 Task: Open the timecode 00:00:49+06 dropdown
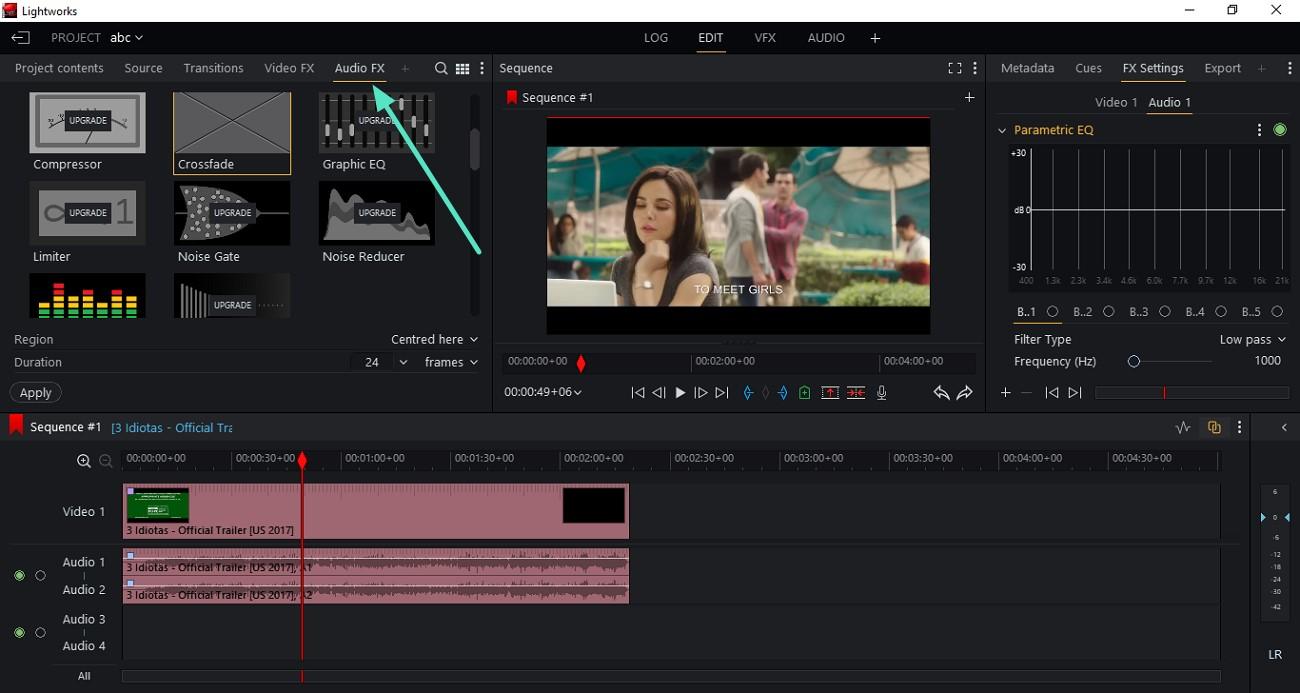click(543, 393)
